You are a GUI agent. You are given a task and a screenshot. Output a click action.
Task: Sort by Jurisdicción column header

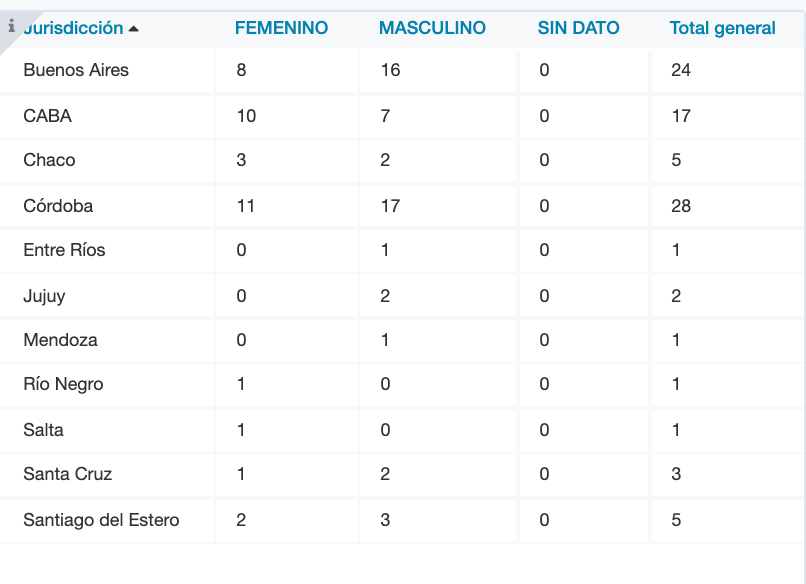point(73,28)
